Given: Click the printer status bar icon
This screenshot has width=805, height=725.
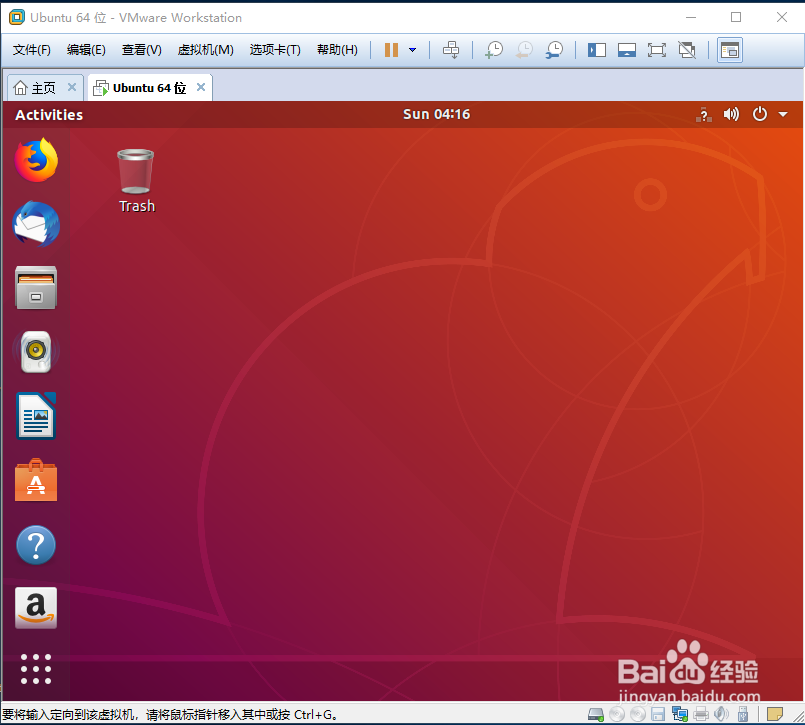Looking at the screenshot, I should [x=701, y=714].
